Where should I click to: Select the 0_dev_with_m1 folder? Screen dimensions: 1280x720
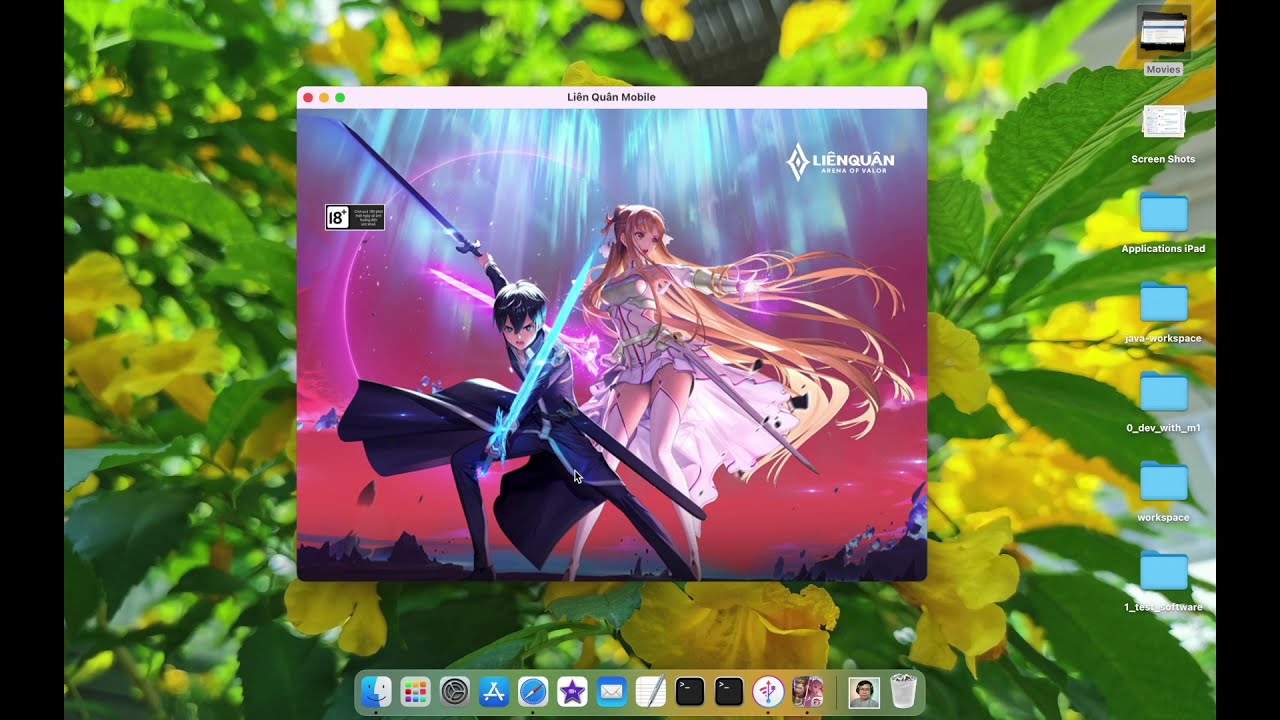pos(1164,402)
